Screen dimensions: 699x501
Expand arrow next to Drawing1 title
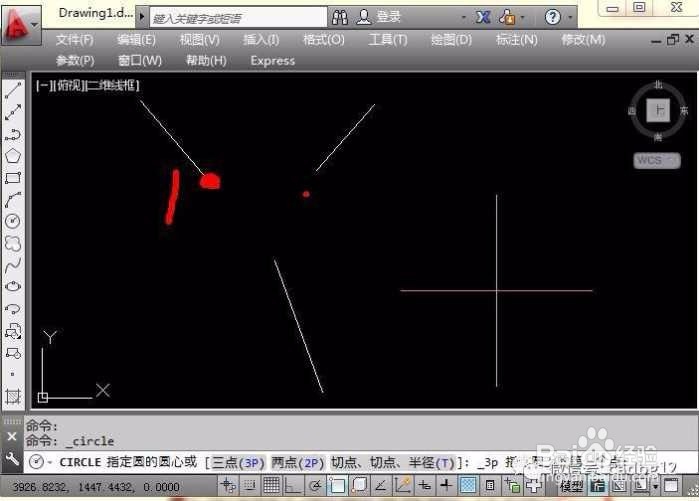[x=142, y=17]
